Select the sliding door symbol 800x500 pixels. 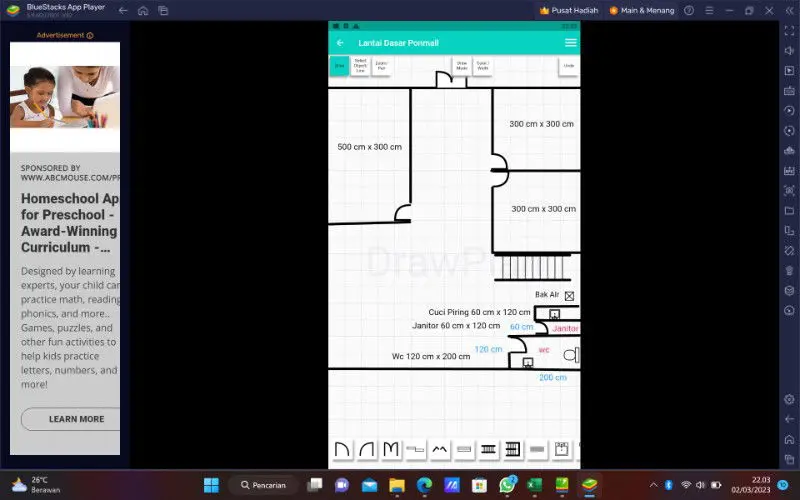pos(415,450)
